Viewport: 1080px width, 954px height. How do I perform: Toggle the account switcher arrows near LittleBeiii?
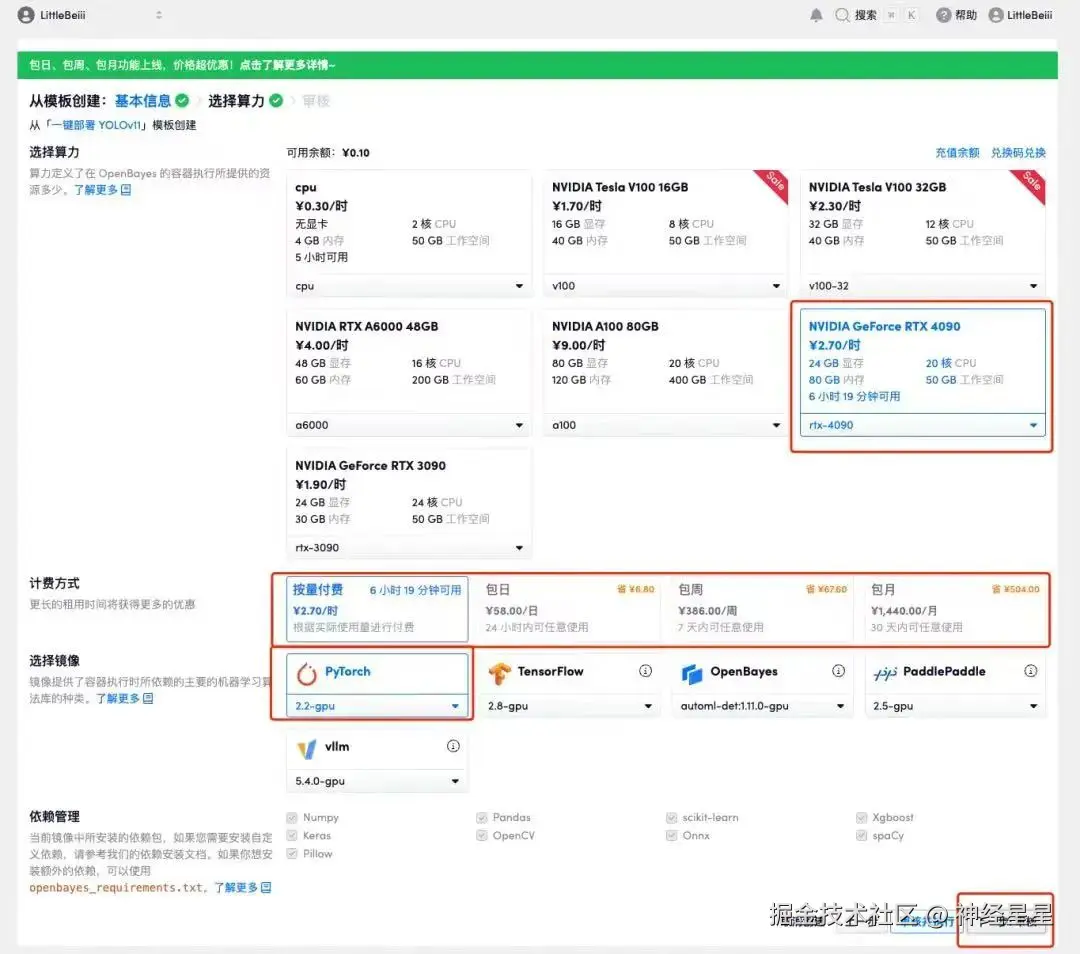tap(159, 15)
